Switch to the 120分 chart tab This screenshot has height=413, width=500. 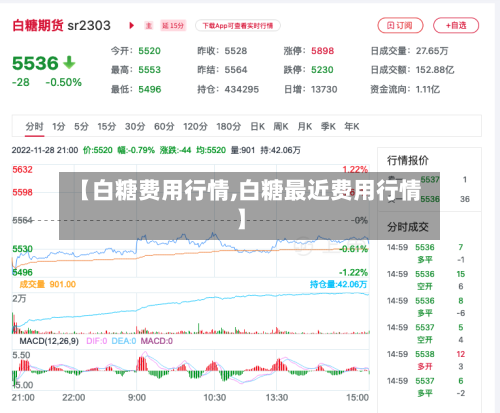point(195,127)
